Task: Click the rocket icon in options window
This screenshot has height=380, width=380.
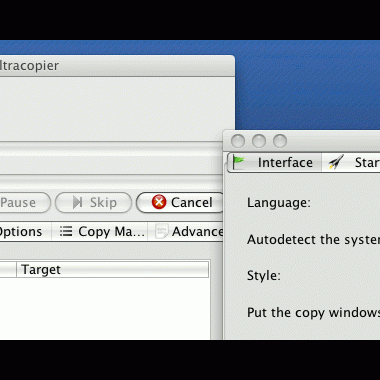Action: coord(336,162)
